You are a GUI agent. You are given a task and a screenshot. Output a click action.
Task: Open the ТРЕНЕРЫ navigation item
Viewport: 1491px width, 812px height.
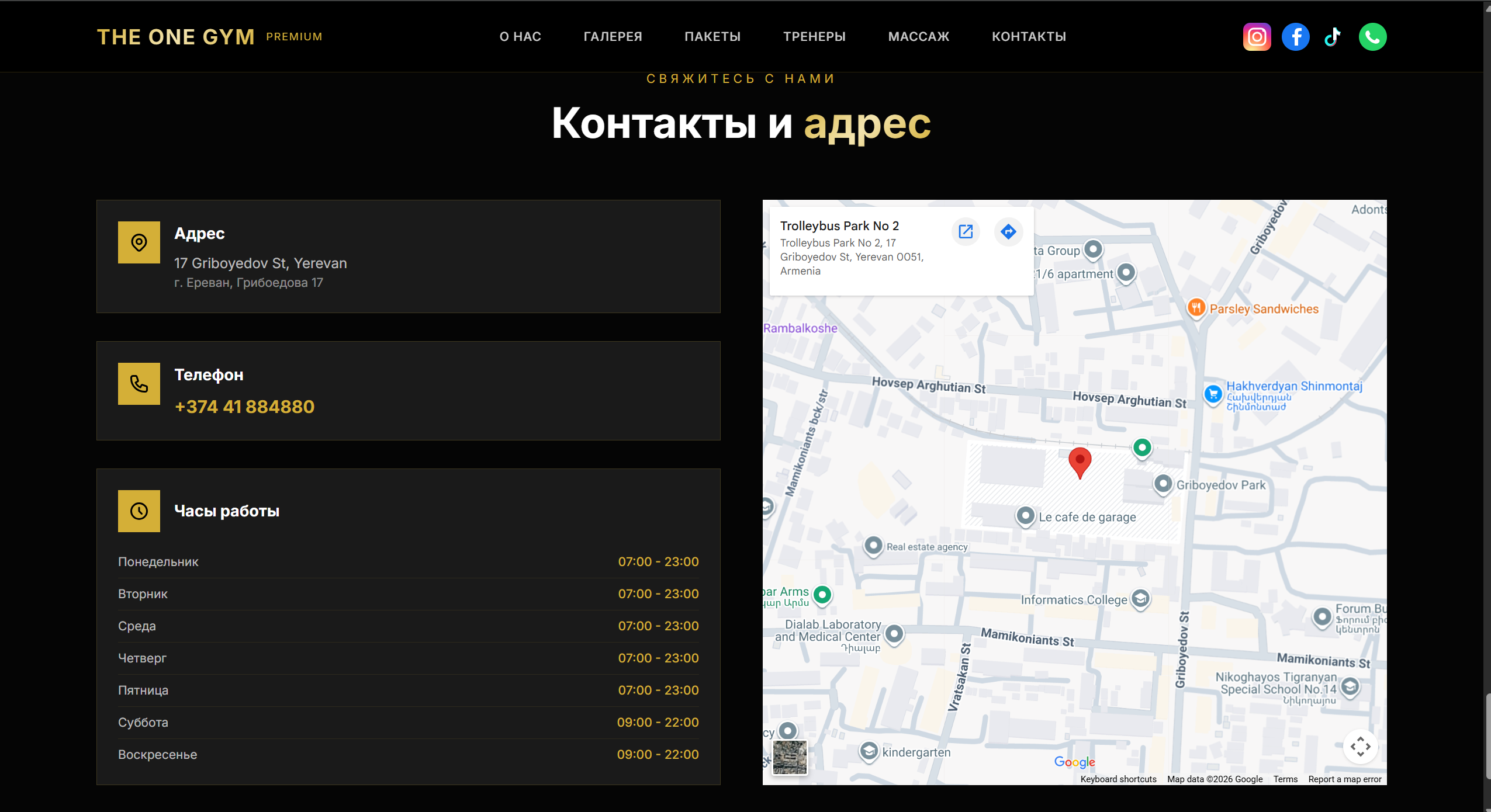pyautogui.click(x=814, y=36)
